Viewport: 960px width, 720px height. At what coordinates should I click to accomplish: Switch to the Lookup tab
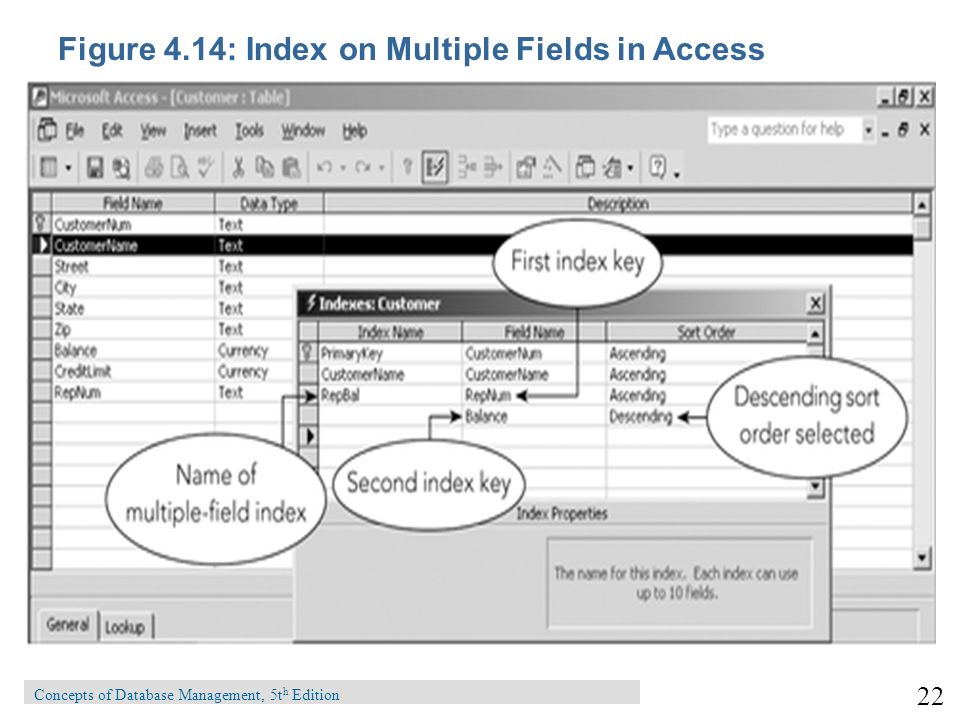(x=125, y=627)
